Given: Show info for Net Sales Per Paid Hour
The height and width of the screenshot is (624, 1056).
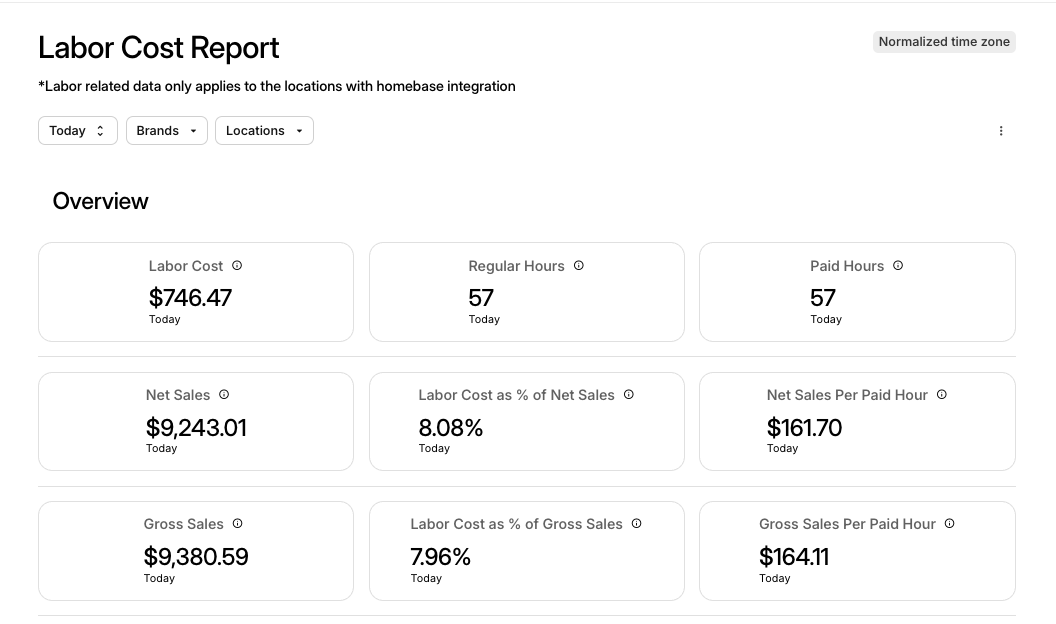Looking at the screenshot, I should pos(942,395).
